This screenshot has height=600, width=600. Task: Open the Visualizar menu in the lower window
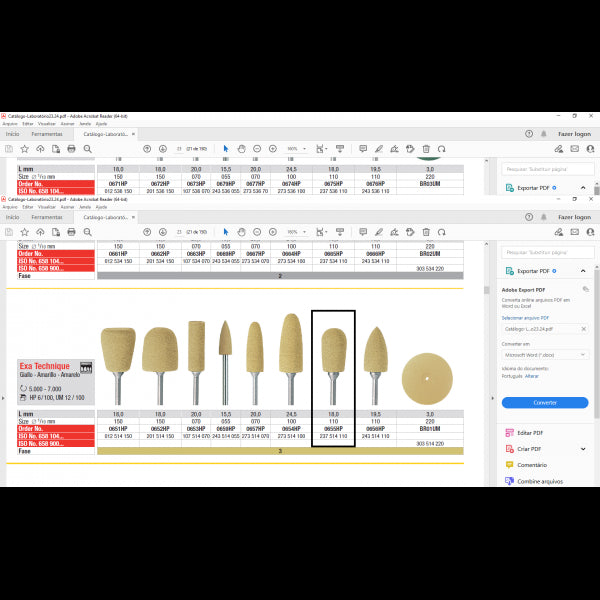[46, 207]
